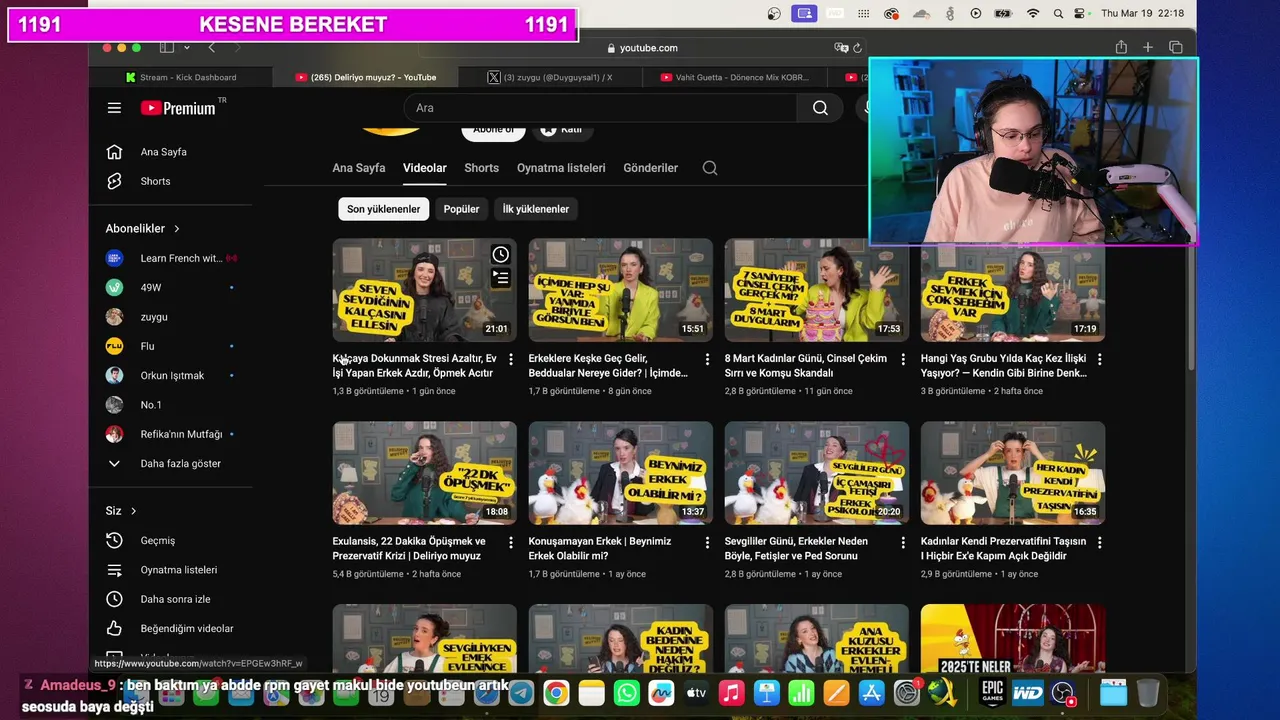
Task: Select Son yüklenenler filter chip
Action: point(384,209)
